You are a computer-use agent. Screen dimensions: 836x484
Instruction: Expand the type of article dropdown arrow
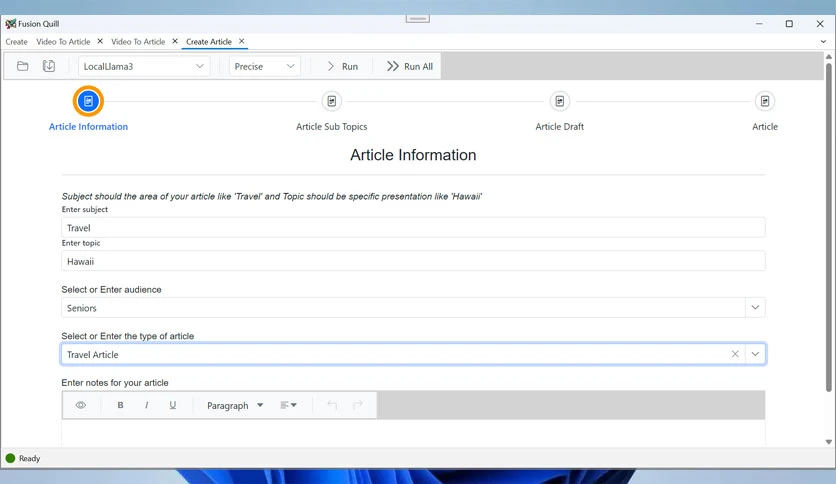click(x=755, y=354)
